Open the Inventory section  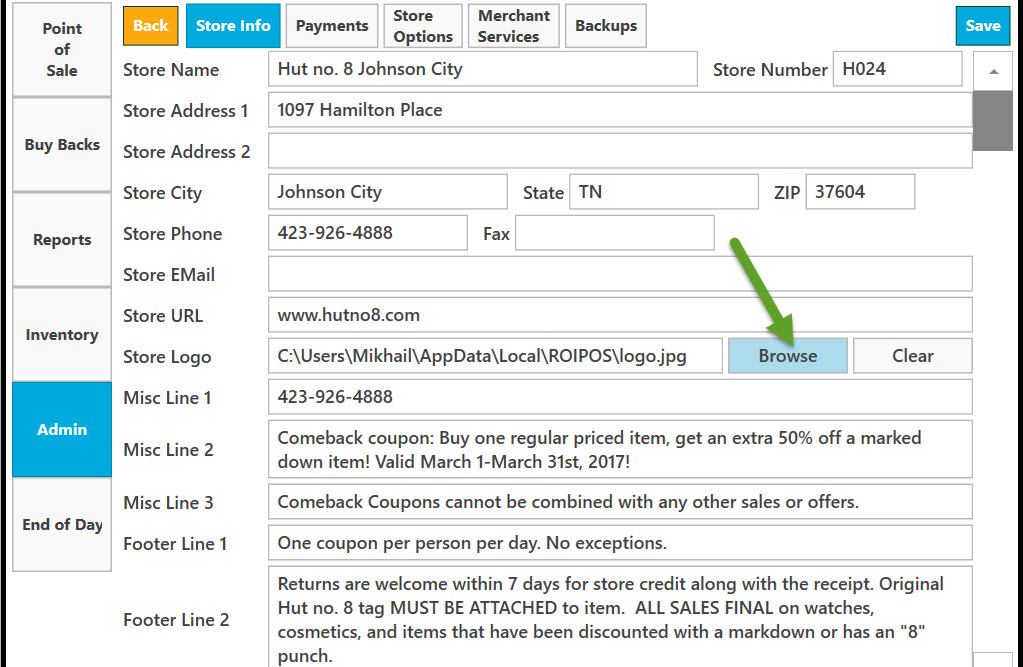tap(62, 335)
